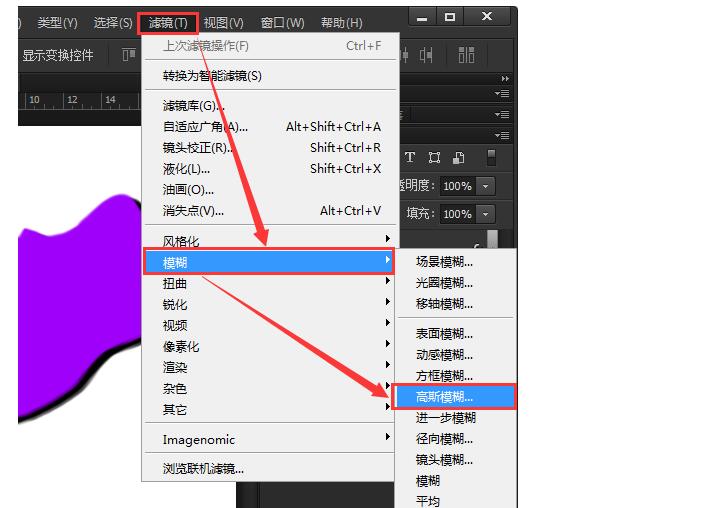Toggle 显示变换控件 option
This screenshot has height=508, width=710.
(x=58, y=55)
